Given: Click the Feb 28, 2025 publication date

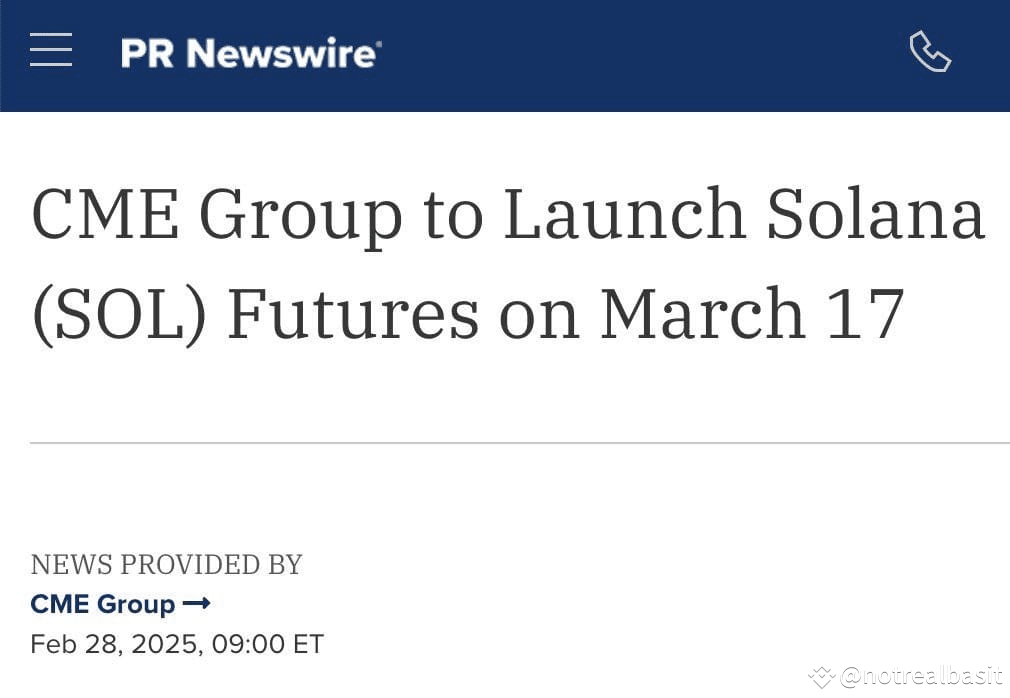Looking at the screenshot, I should [x=117, y=645].
